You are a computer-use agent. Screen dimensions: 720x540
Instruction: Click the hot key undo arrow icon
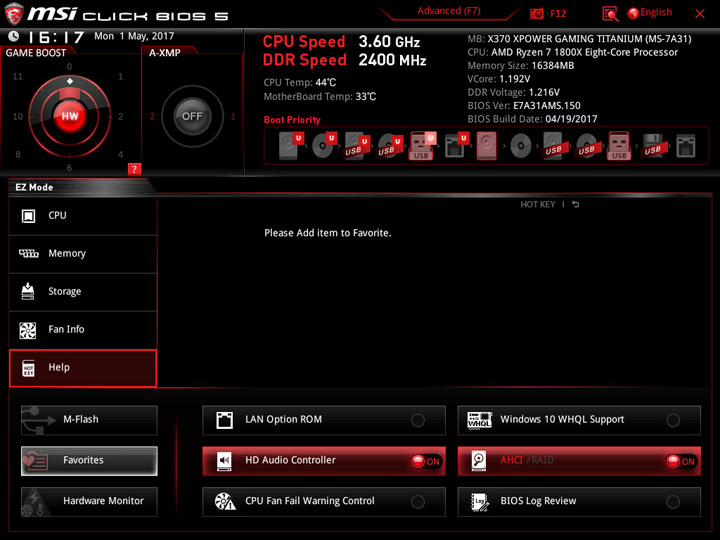(x=575, y=204)
